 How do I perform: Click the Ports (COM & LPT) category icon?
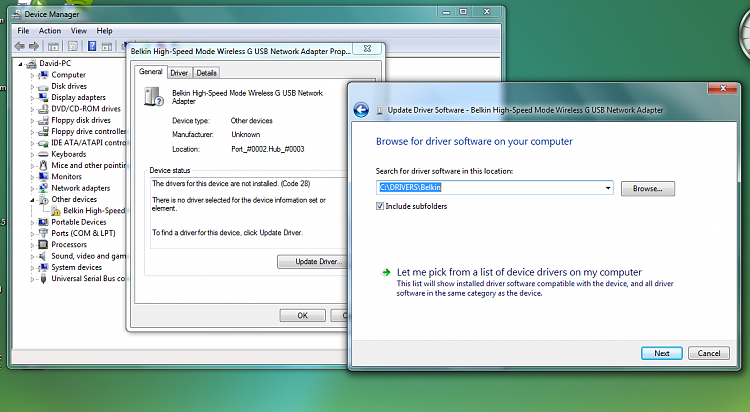tap(44, 233)
